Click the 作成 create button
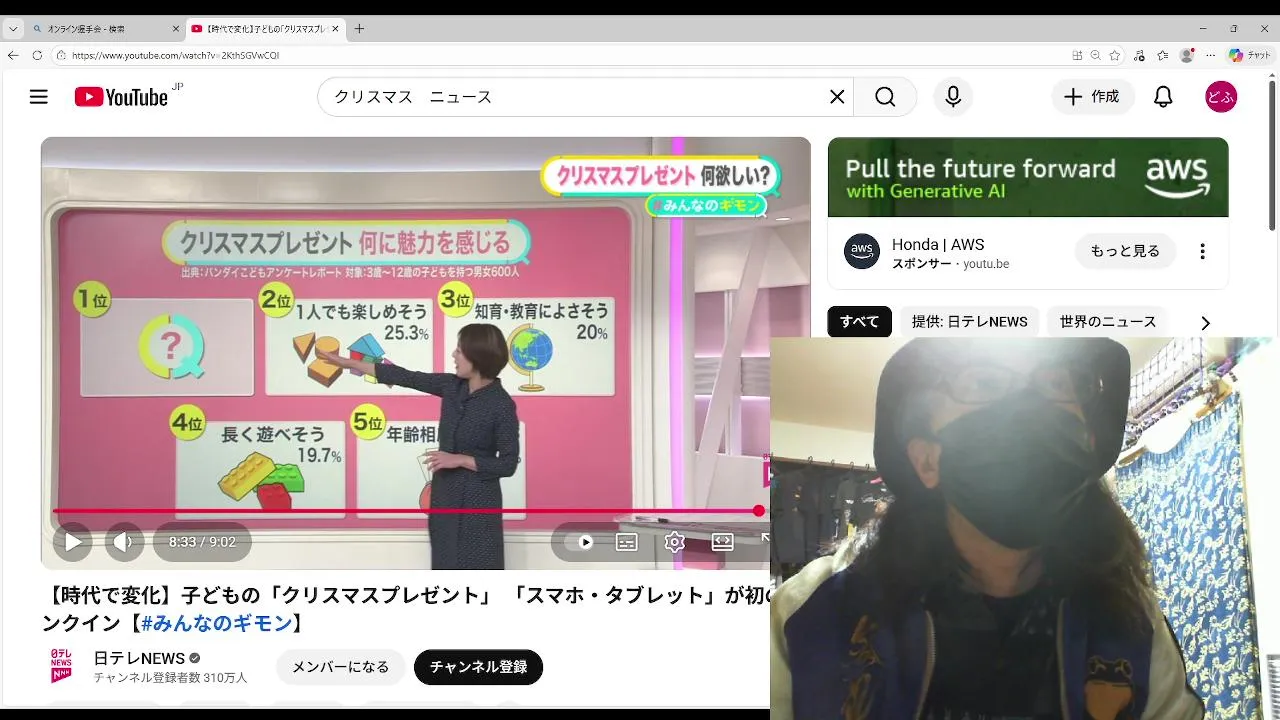Viewport: 1280px width, 720px height. (x=1092, y=97)
